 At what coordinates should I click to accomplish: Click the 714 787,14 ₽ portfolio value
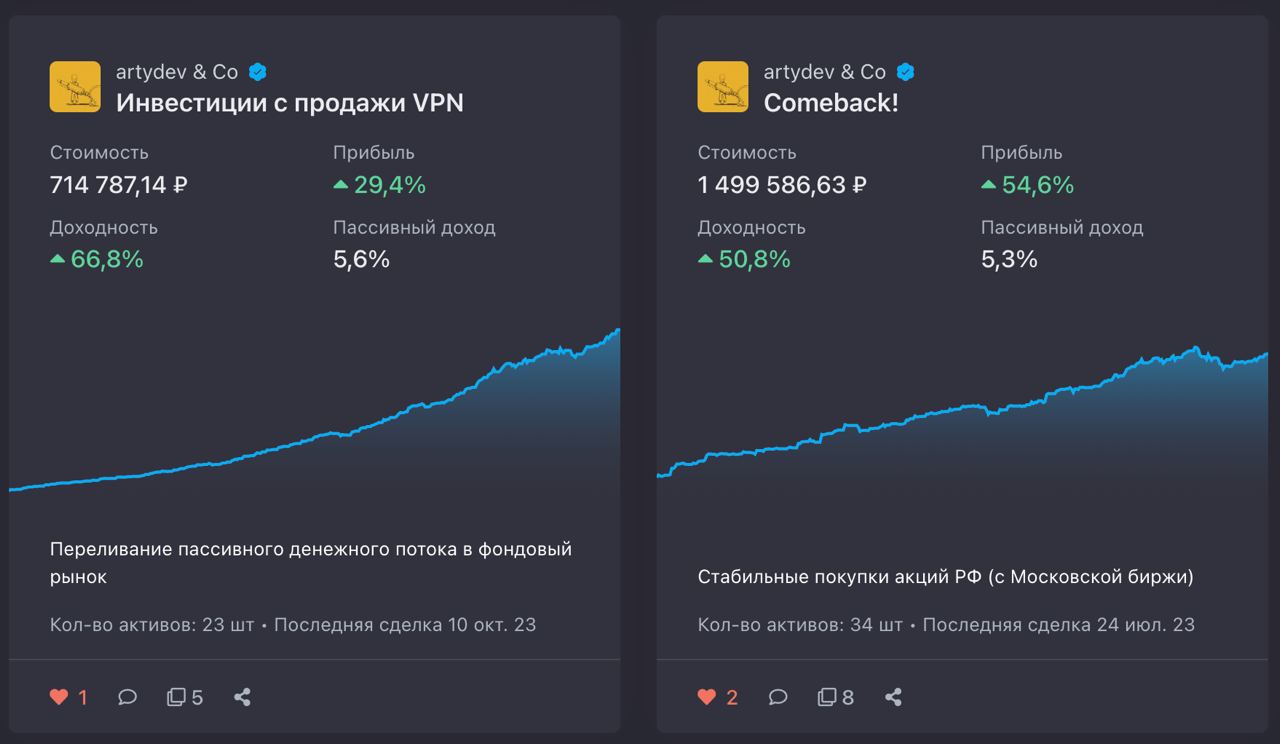point(119,185)
